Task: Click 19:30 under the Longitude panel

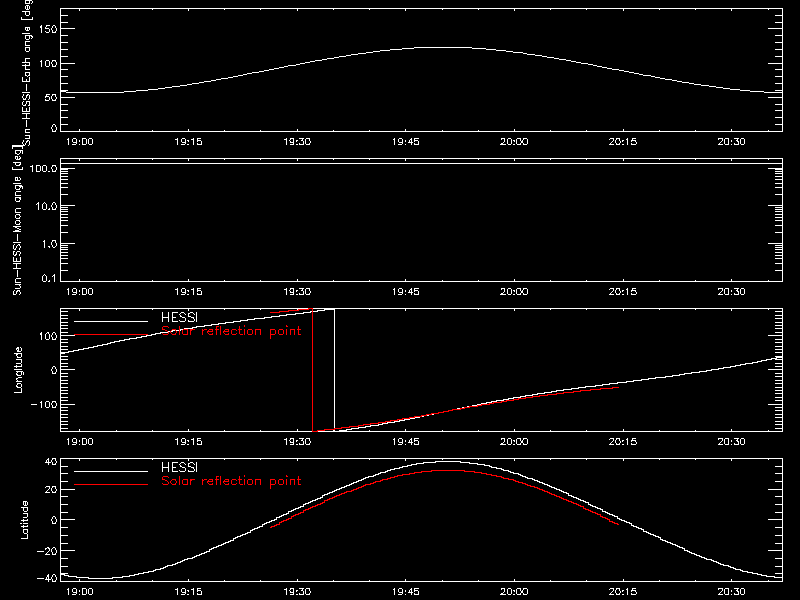Action: click(297, 442)
